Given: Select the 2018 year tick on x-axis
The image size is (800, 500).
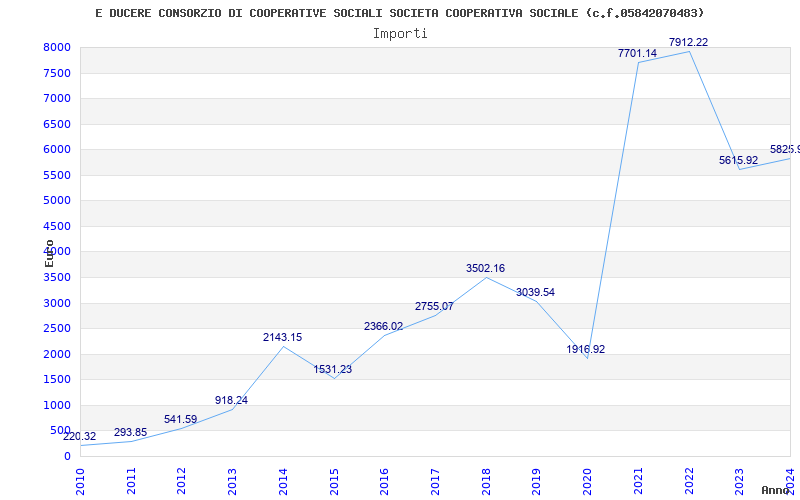Looking at the screenshot, I should pyautogui.click(x=486, y=480).
